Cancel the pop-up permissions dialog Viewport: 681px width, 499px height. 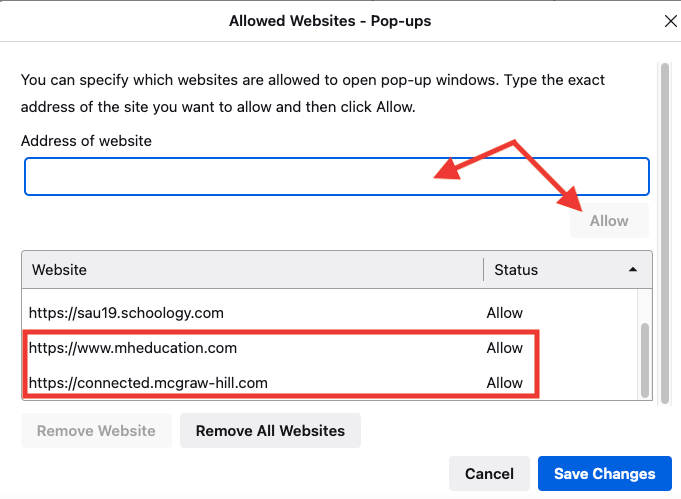(489, 474)
